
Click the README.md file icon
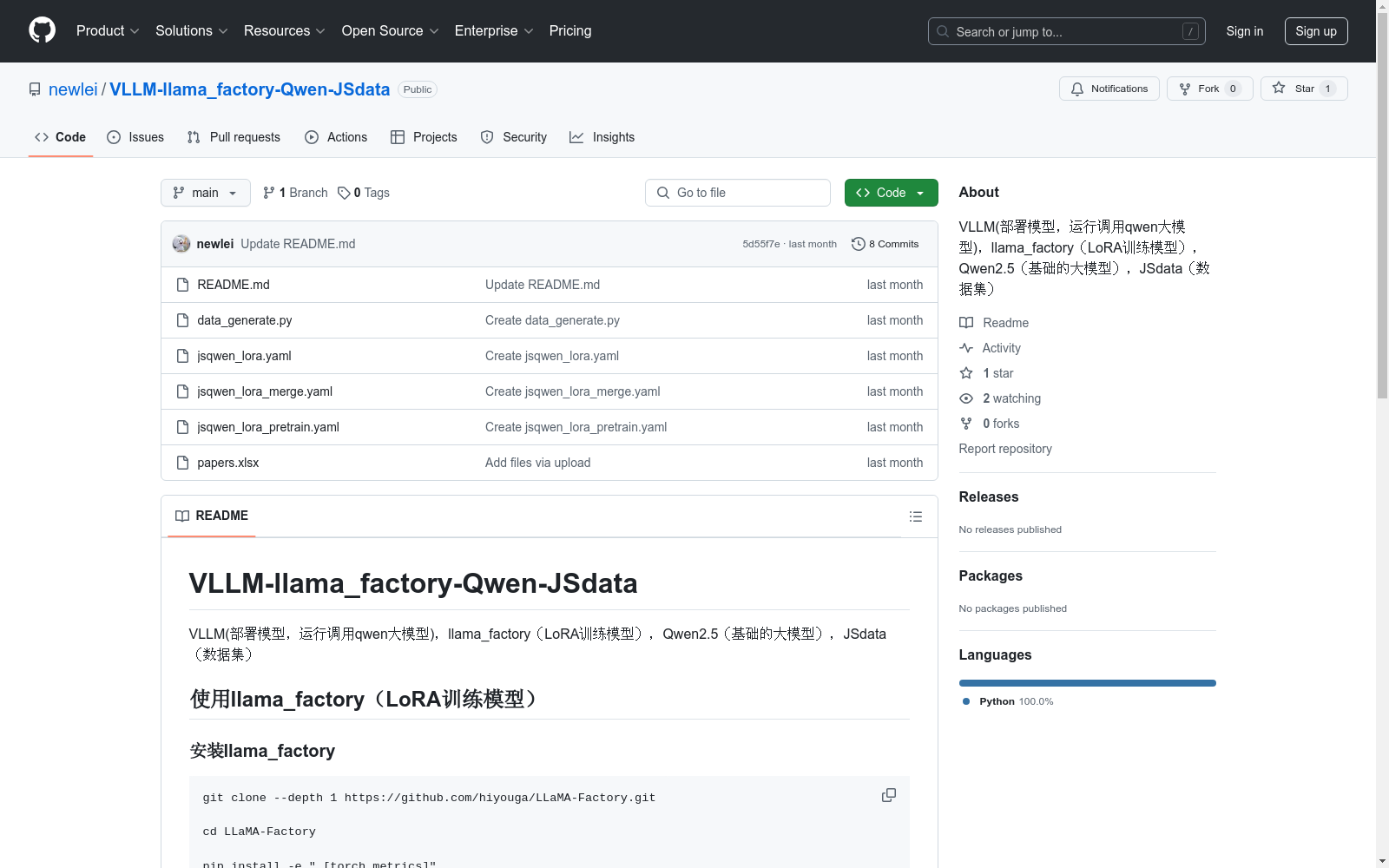click(x=182, y=285)
